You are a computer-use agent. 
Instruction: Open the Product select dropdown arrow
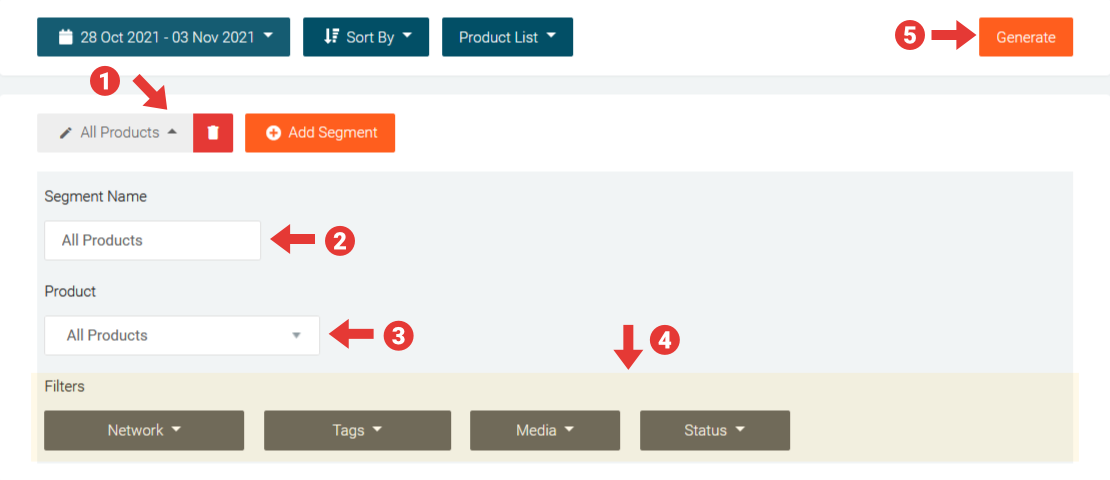click(296, 336)
